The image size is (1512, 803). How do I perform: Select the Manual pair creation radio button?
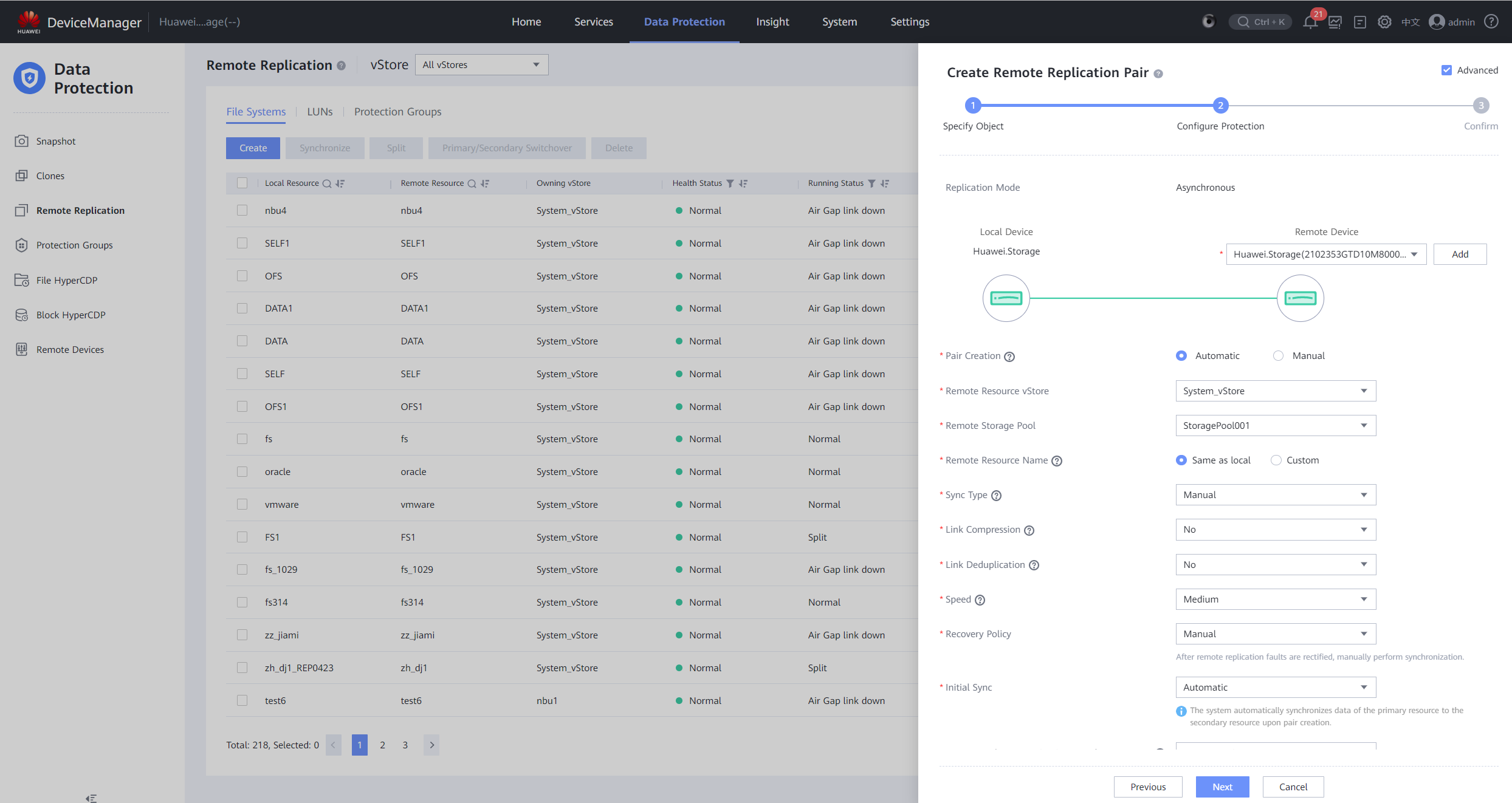click(1279, 356)
